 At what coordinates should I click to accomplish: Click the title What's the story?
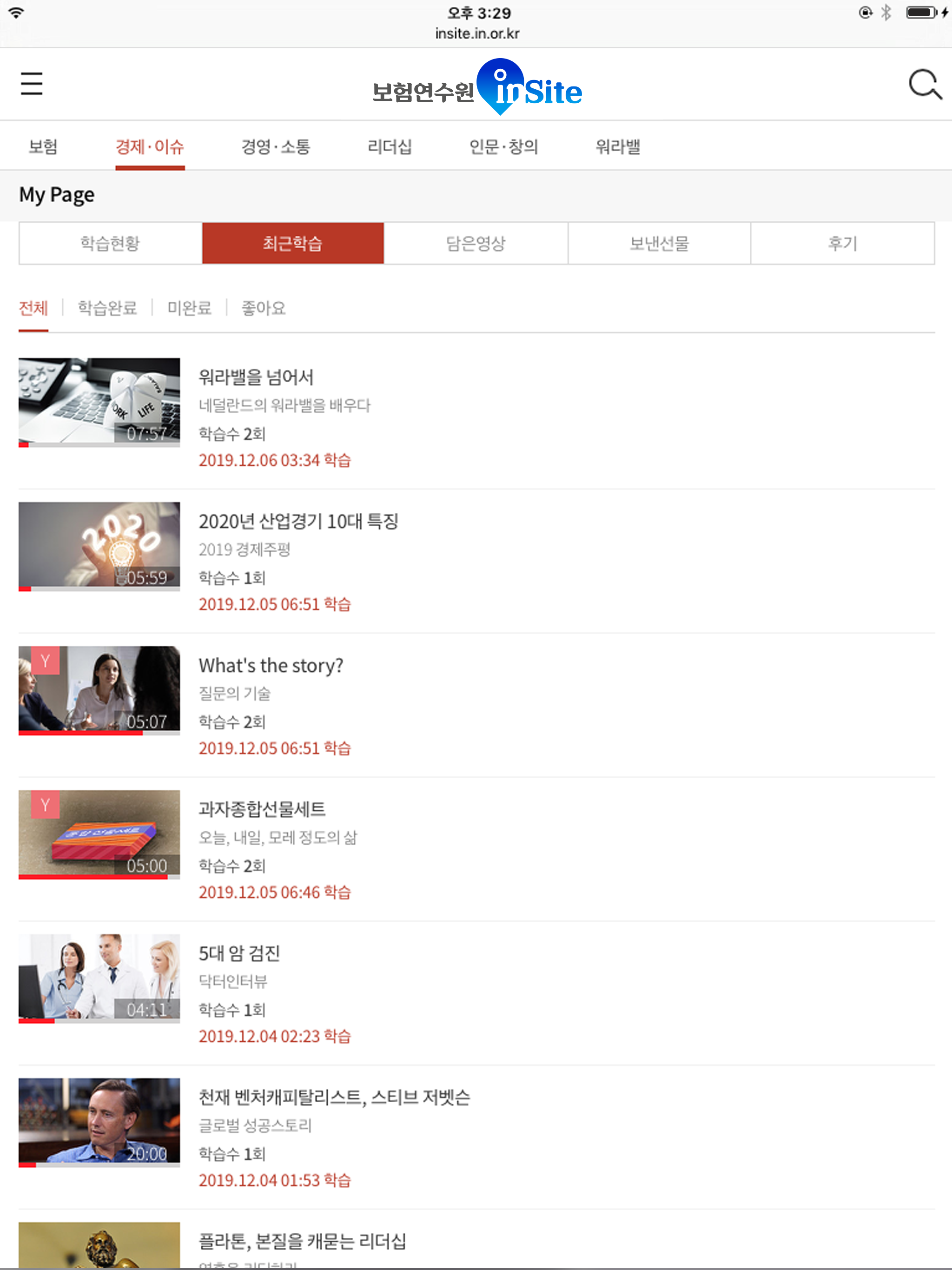[271, 665]
